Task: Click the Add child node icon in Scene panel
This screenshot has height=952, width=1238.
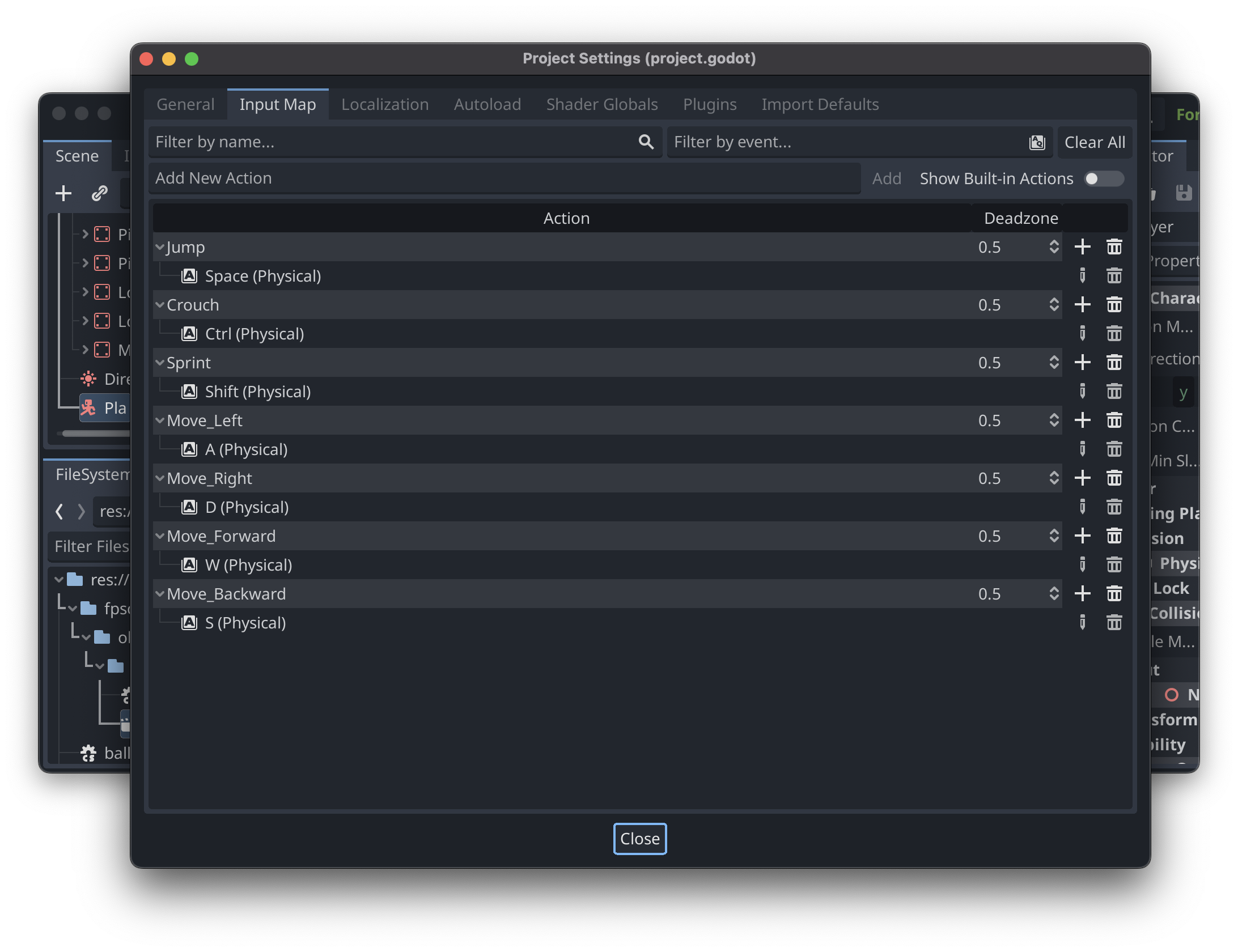Action: 63,193
